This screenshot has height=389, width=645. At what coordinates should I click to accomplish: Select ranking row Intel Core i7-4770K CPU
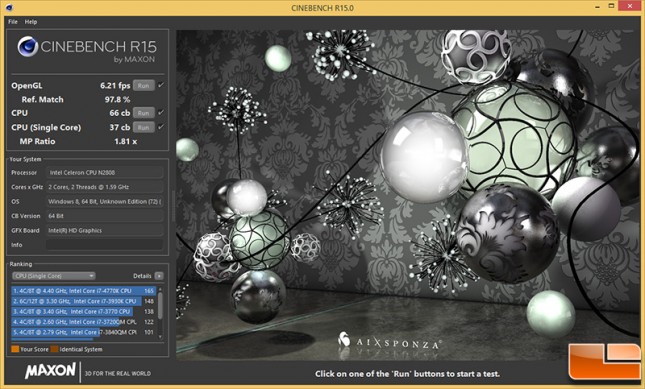(84, 291)
